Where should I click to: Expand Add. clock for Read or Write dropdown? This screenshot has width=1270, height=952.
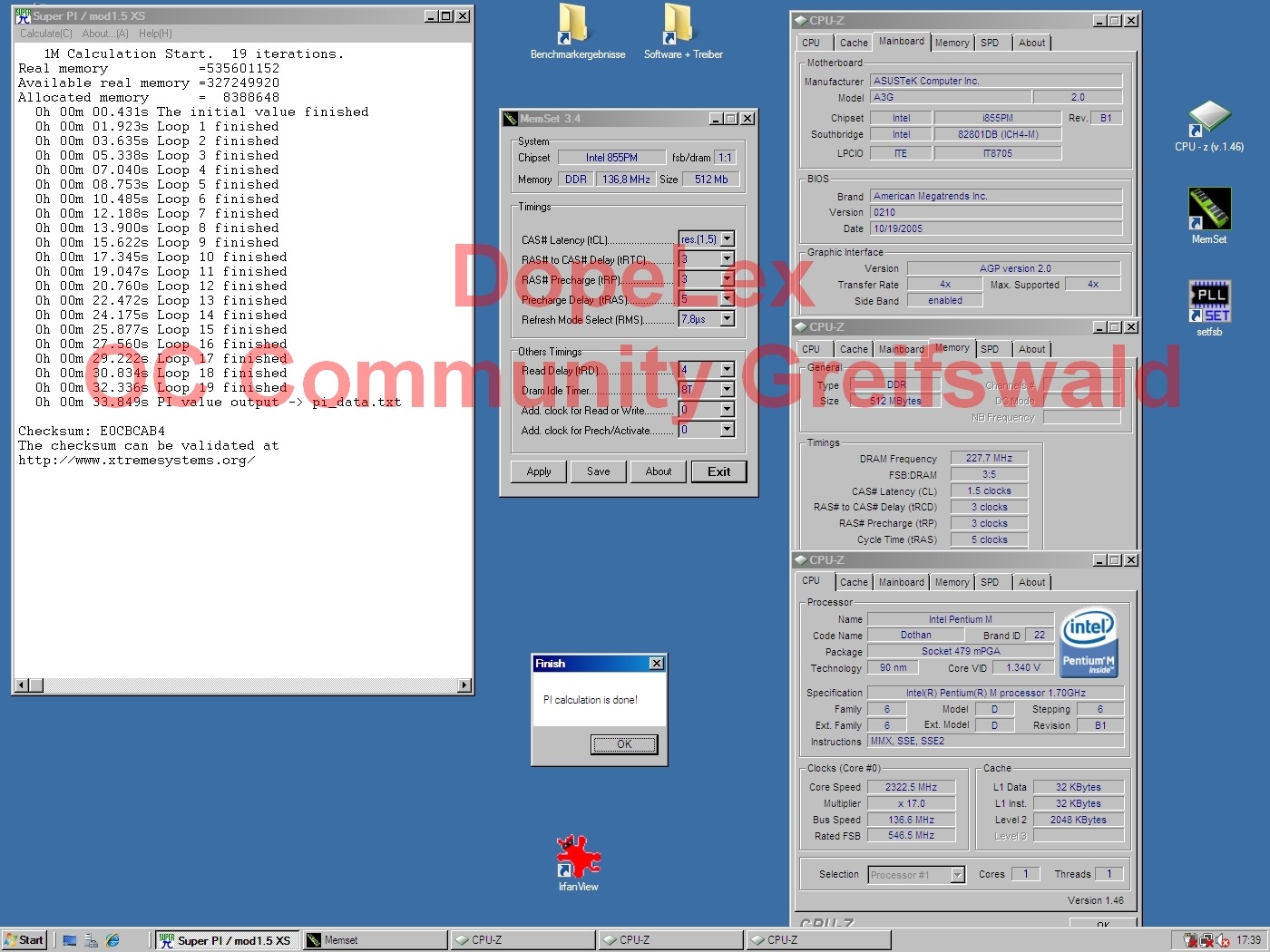tap(727, 410)
